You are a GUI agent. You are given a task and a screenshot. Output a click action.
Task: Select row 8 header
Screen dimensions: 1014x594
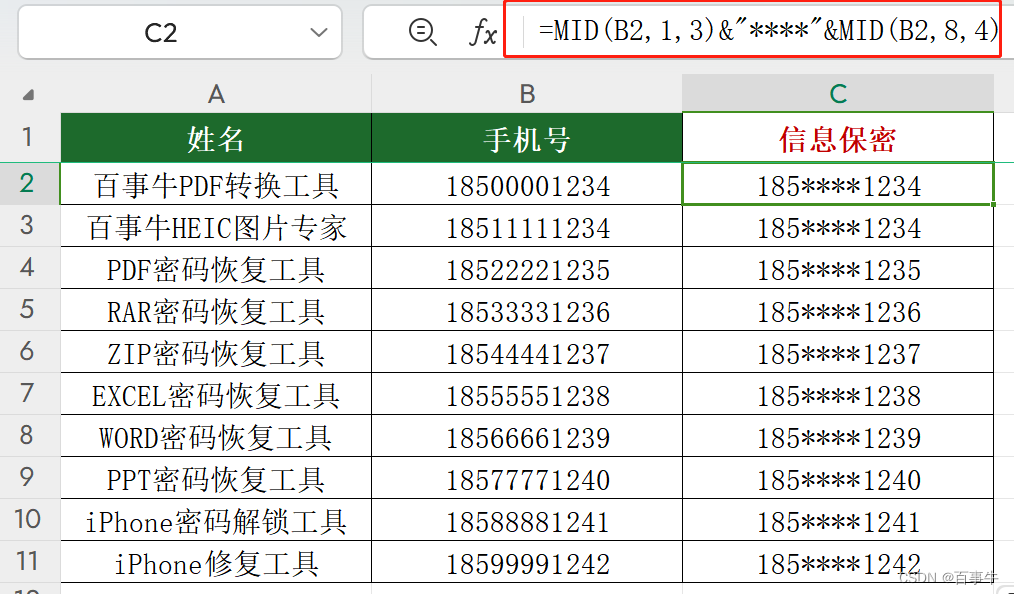[30, 436]
